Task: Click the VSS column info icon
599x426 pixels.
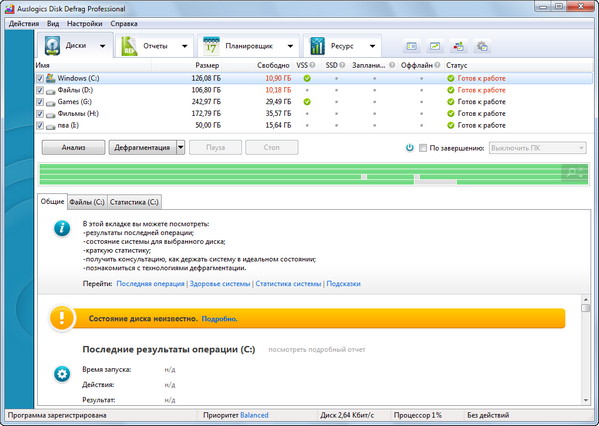Action: [x=312, y=65]
